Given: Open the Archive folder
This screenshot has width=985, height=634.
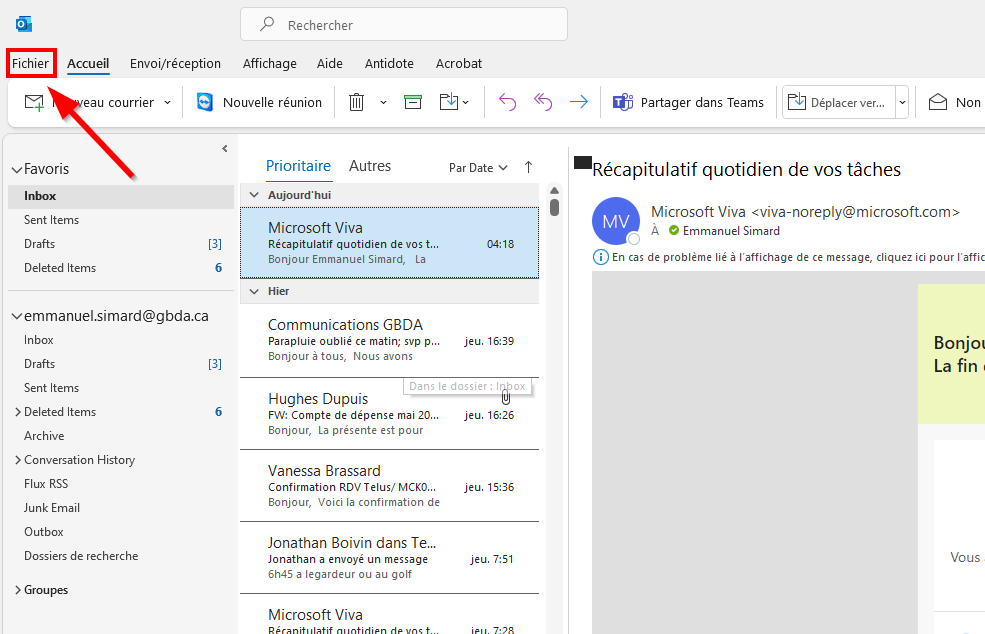Looking at the screenshot, I should pos(121,436).
